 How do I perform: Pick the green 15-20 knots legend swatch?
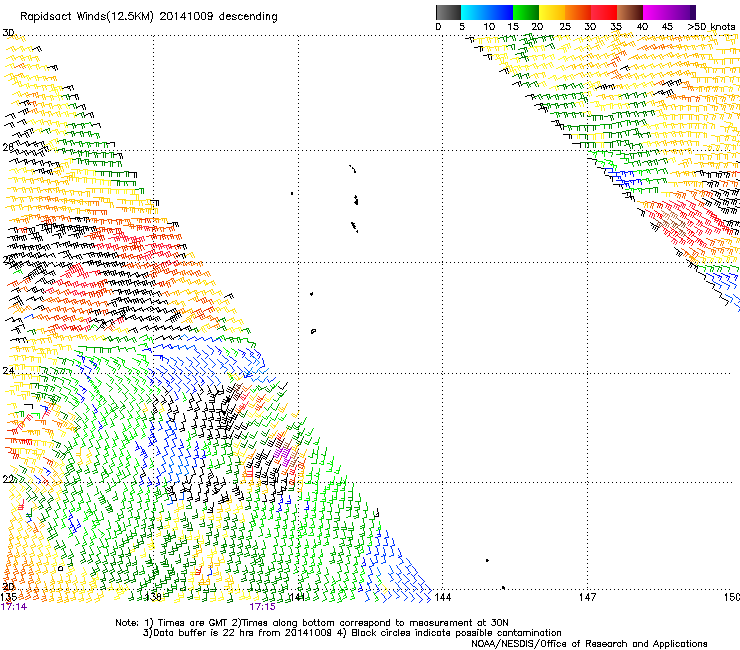(x=526, y=12)
